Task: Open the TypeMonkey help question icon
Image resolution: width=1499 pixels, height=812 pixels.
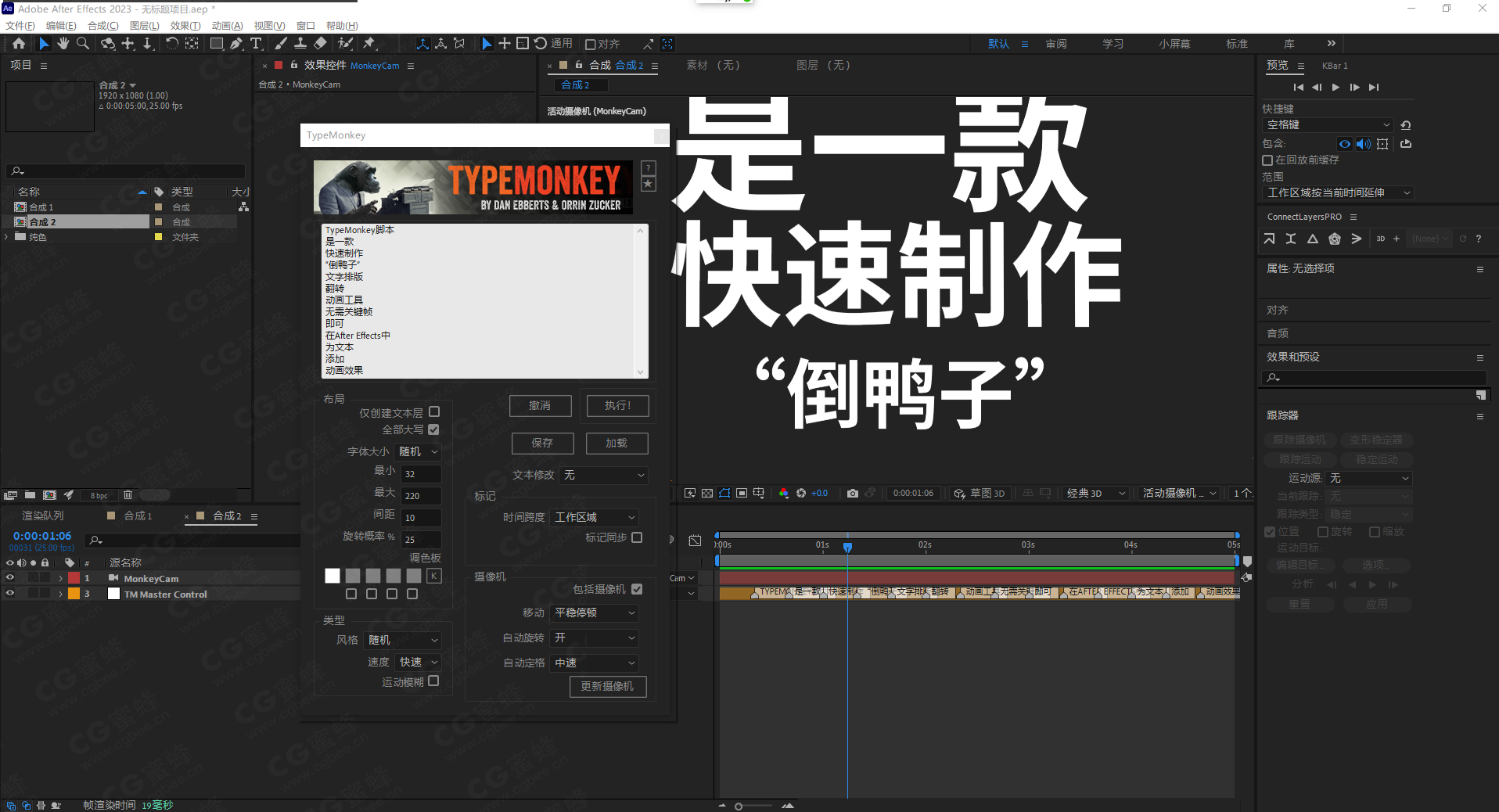Action: (x=649, y=168)
